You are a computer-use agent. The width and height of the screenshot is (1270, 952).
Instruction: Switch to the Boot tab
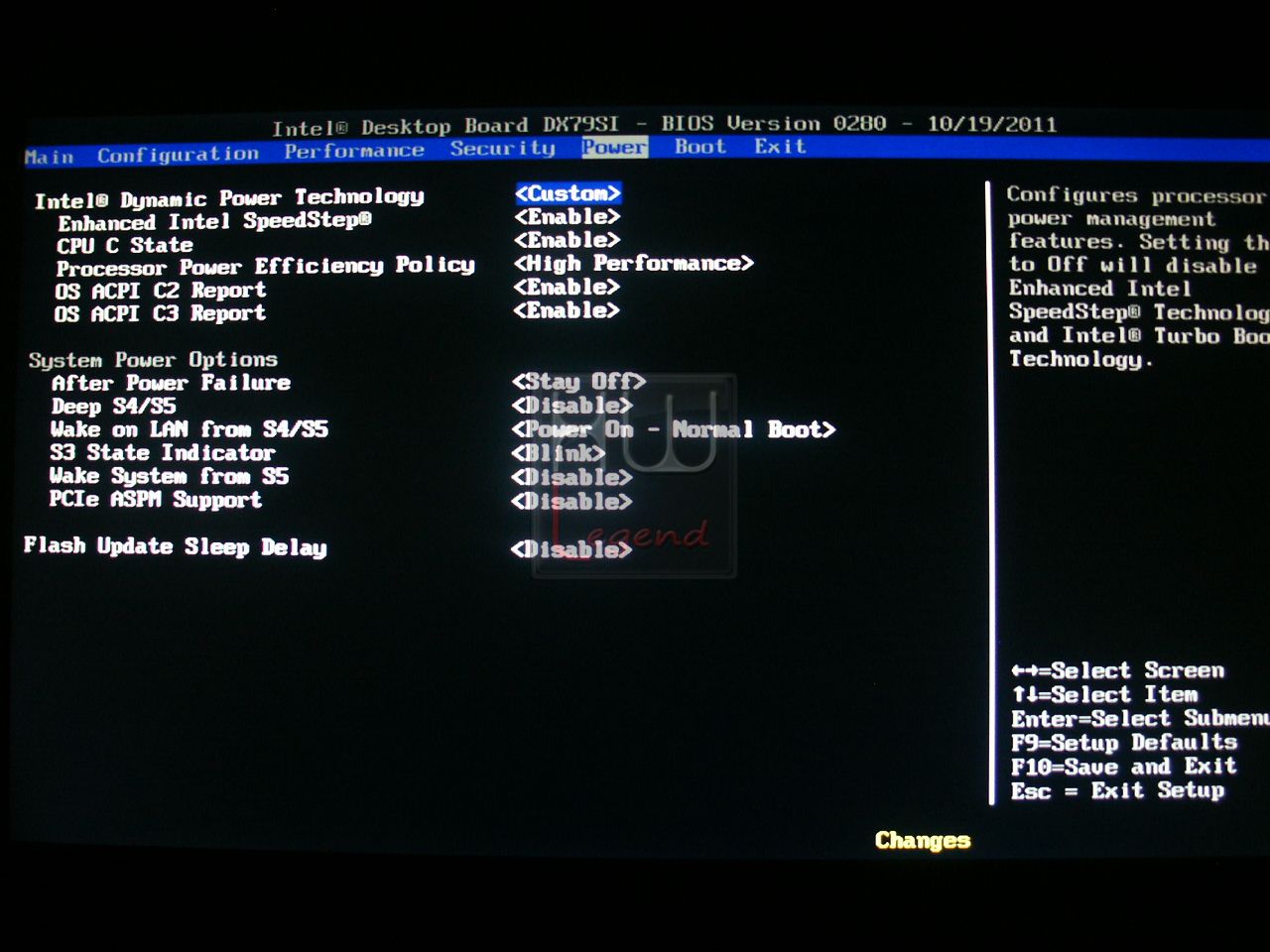coord(700,147)
